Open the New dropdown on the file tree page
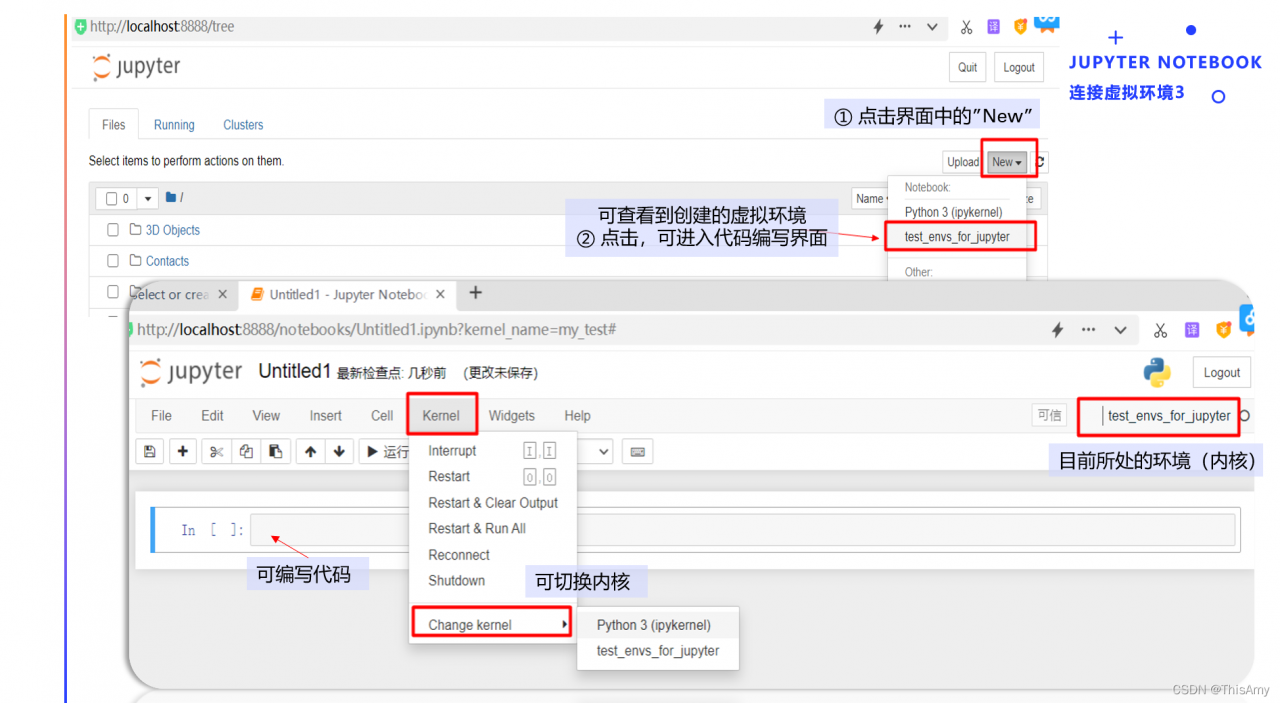 point(1007,162)
